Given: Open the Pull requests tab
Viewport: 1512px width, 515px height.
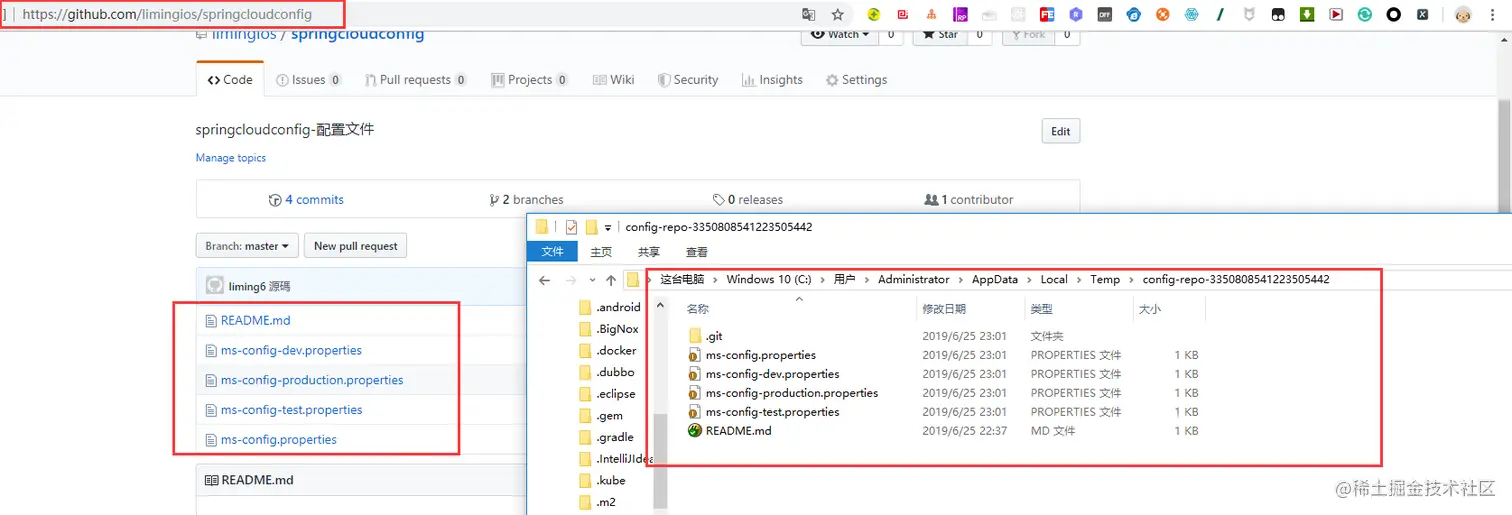Looking at the screenshot, I should pyautogui.click(x=416, y=80).
